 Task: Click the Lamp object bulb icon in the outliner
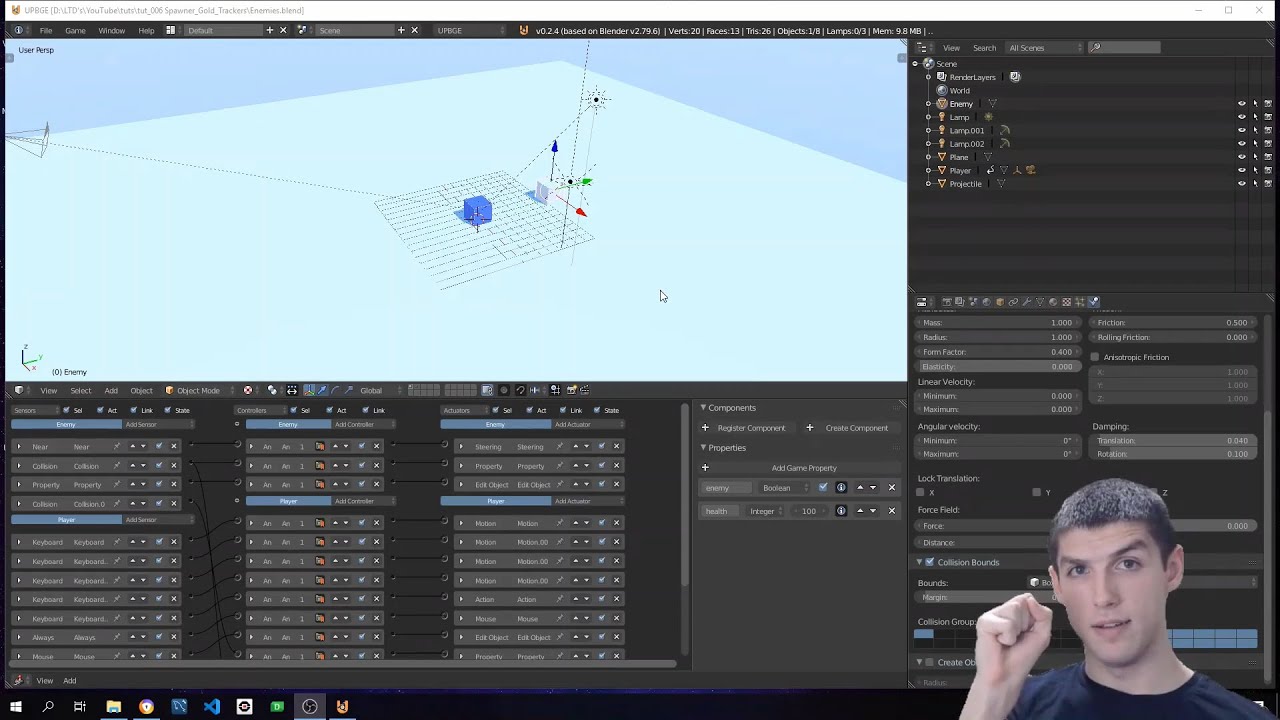tap(941, 117)
